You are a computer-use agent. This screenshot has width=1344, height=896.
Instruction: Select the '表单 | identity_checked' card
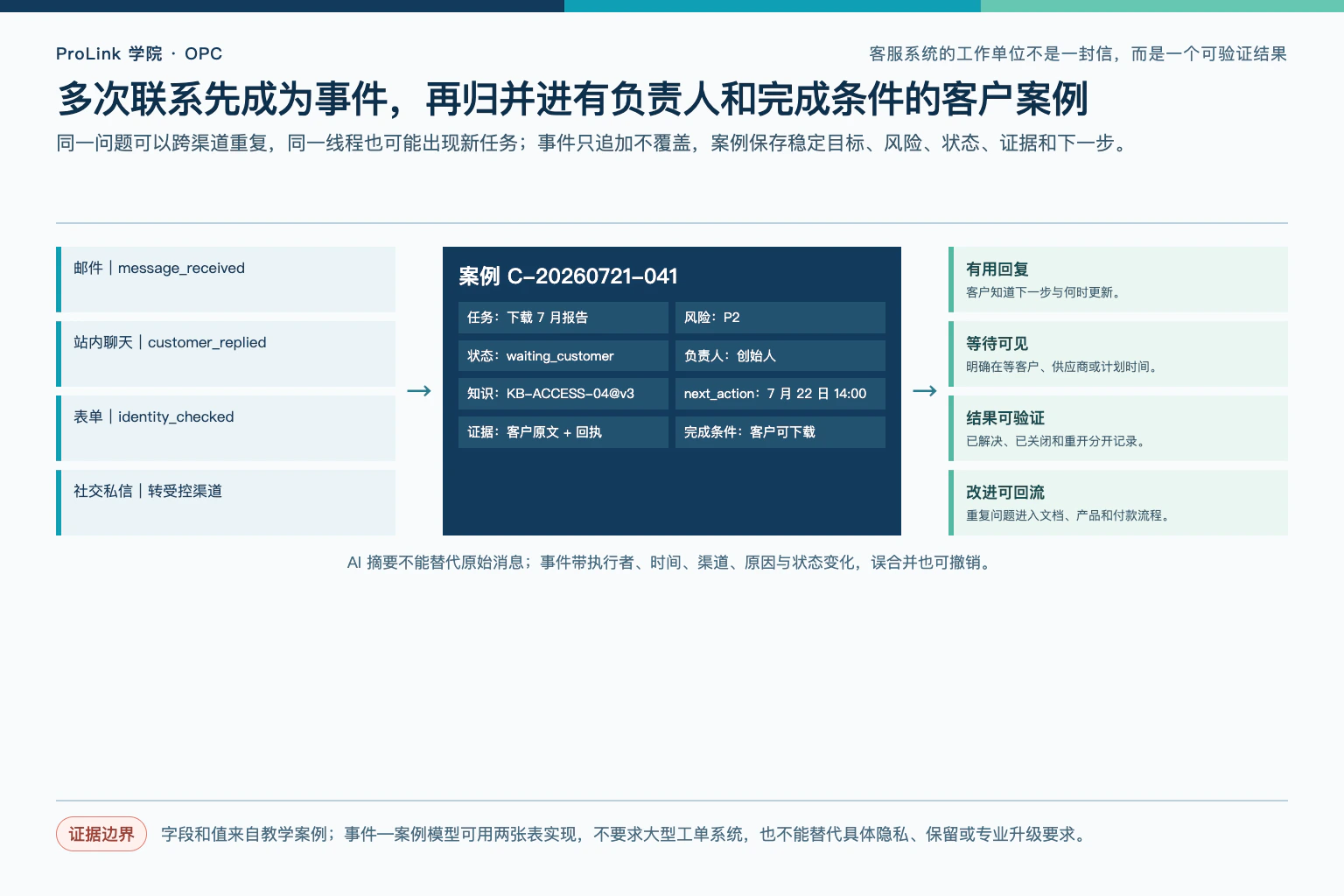tap(226, 428)
